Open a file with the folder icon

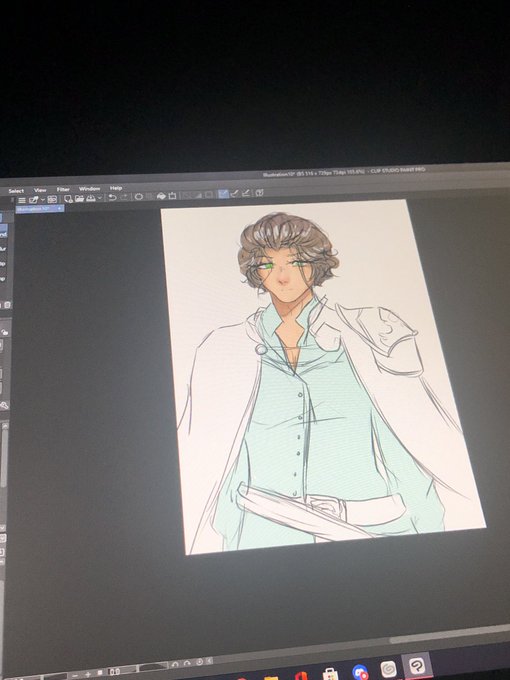[79, 198]
